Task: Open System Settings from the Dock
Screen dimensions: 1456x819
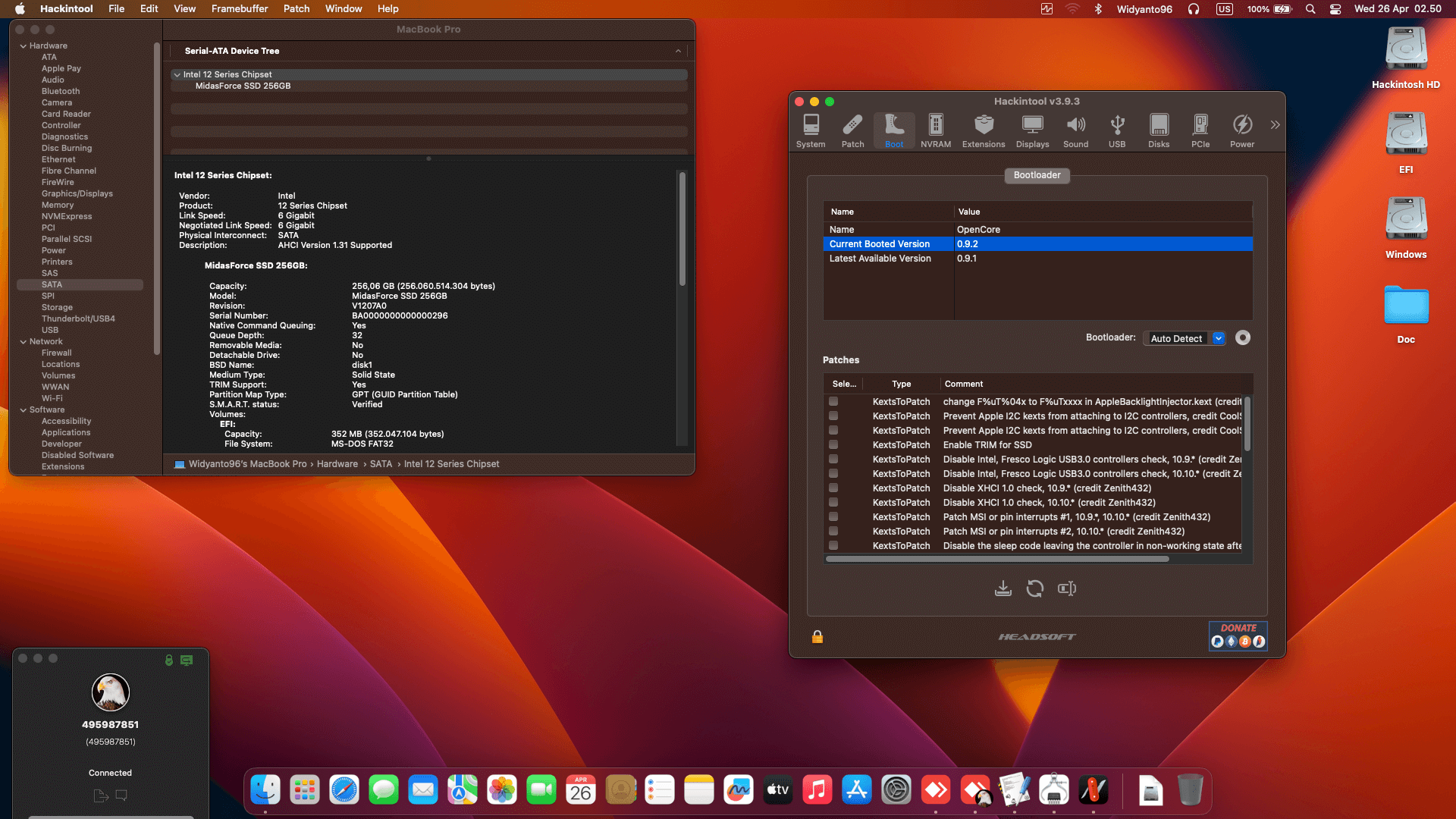Action: pyautogui.click(x=896, y=790)
